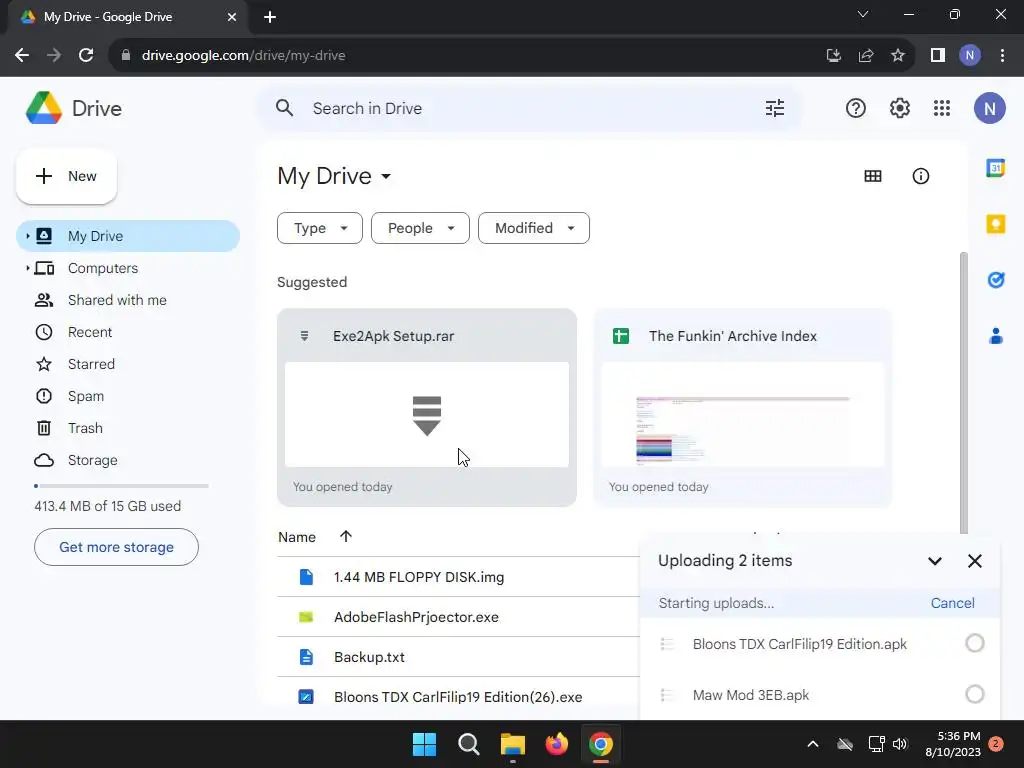Open The Funkin' Archive Index thumbnail
This screenshot has width=1024, height=768.
pos(743,415)
